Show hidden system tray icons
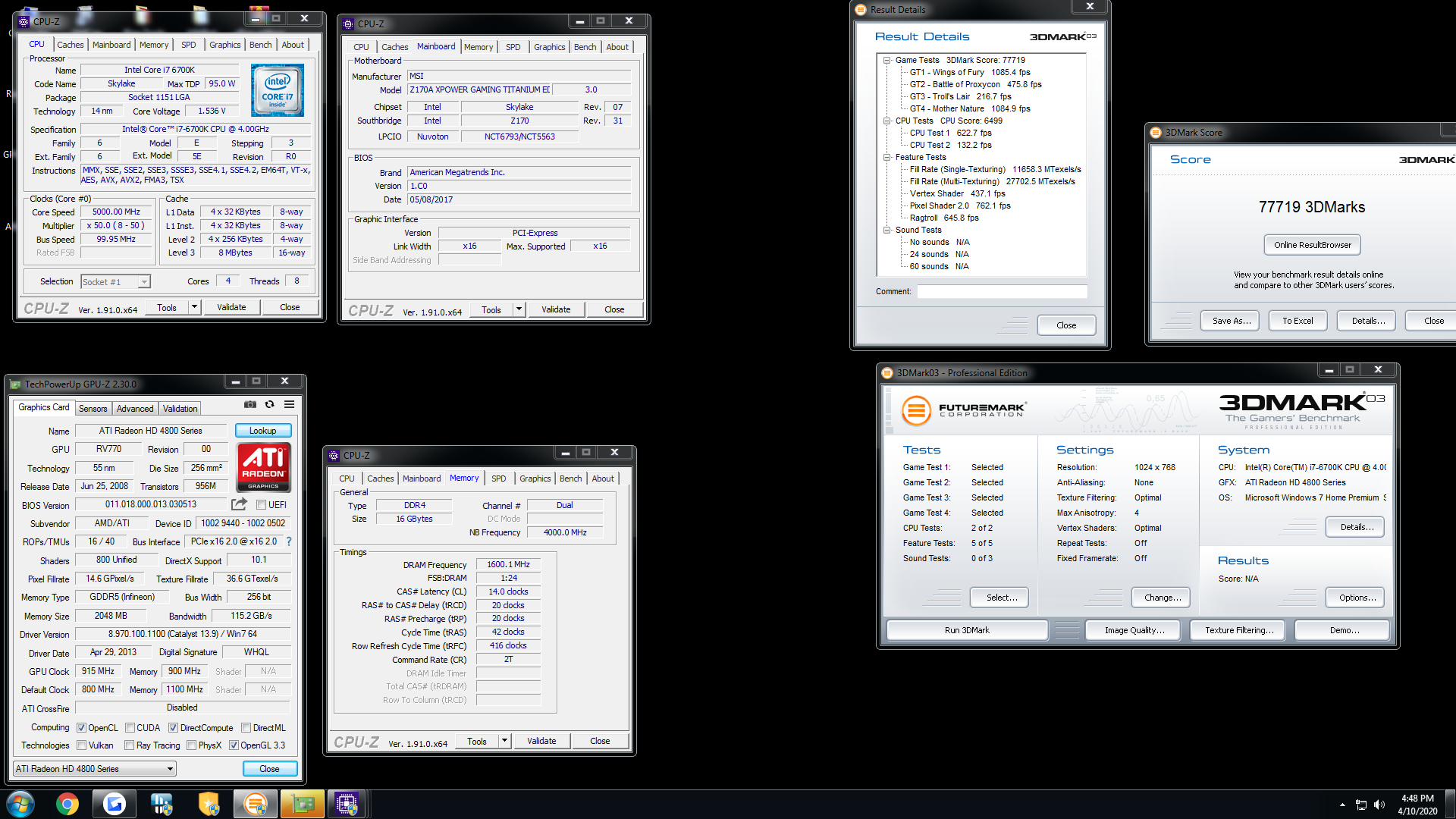 coord(1342,805)
